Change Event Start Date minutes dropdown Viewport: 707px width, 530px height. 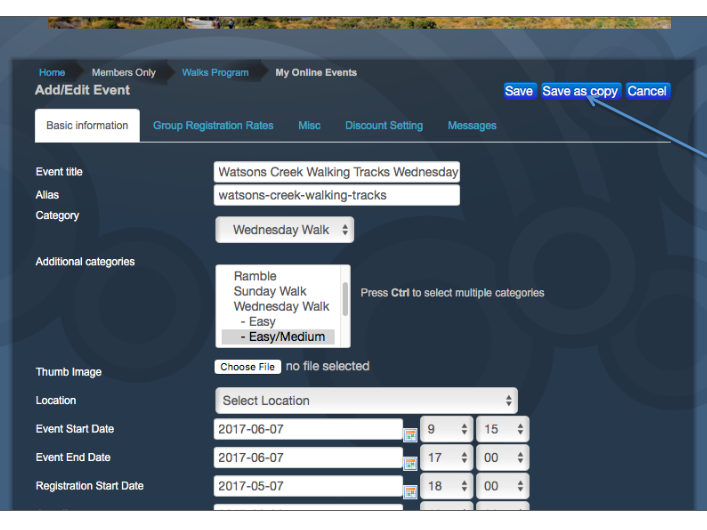(502, 429)
